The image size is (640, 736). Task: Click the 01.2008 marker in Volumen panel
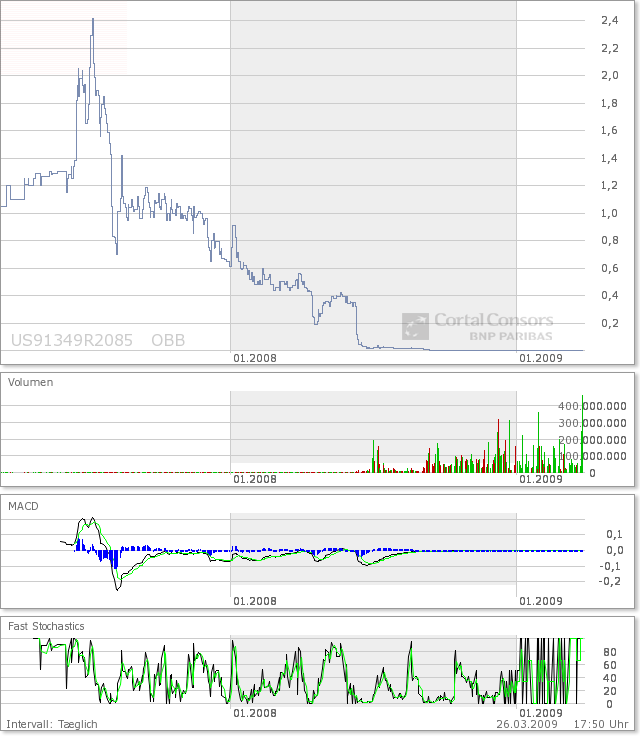(254, 479)
